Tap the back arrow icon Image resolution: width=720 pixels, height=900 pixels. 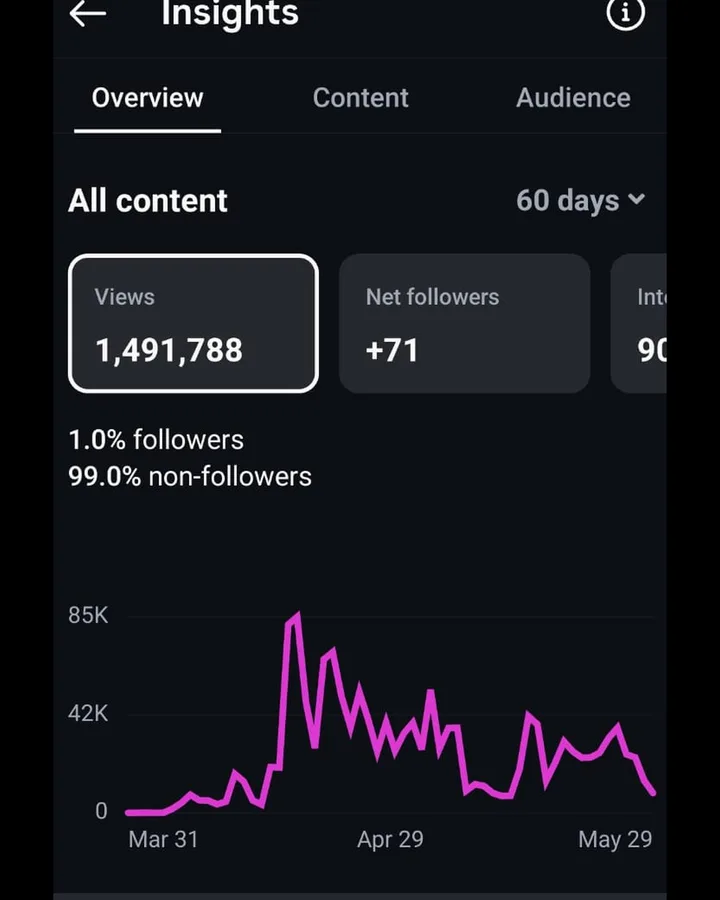click(x=87, y=13)
